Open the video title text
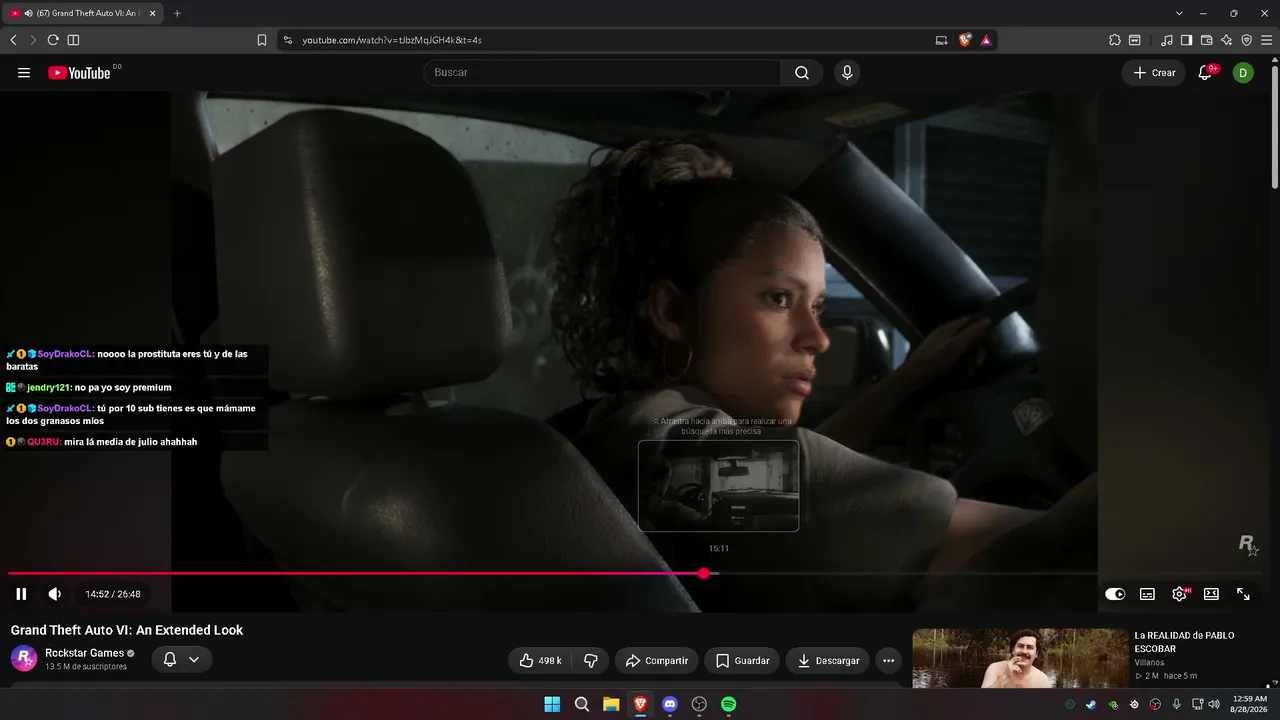The image size is (1280, 720). click(x=127, y=630)
